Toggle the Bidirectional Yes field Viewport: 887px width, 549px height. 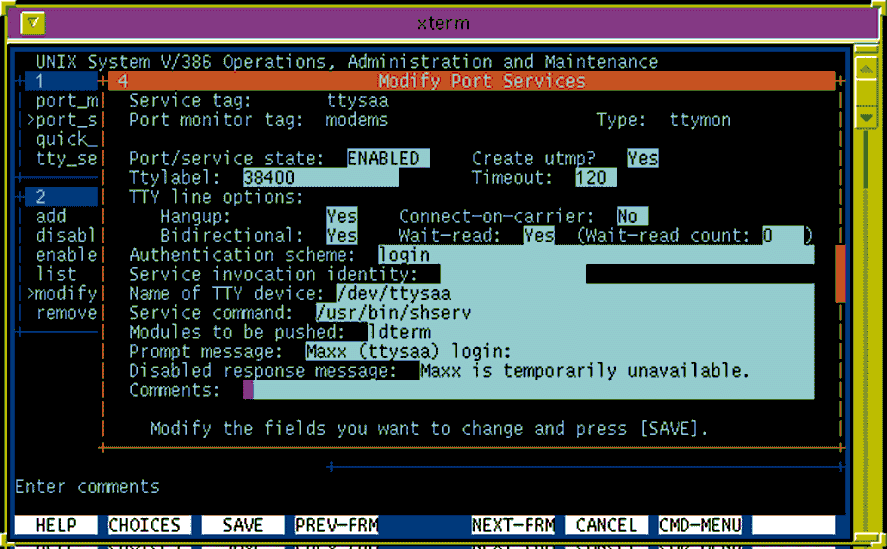341,235
